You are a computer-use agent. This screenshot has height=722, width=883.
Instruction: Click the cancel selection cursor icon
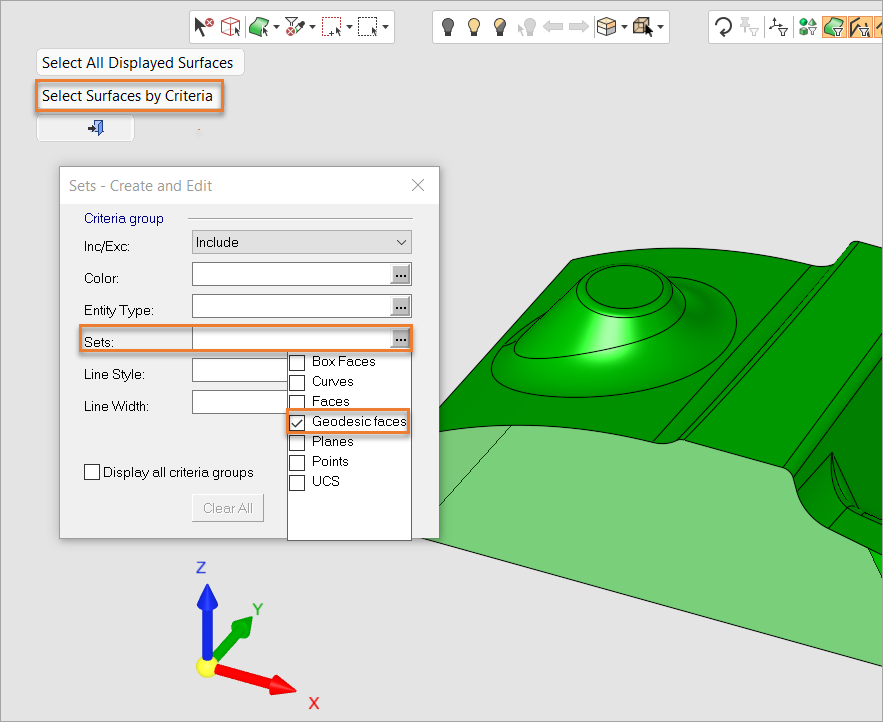204,27
